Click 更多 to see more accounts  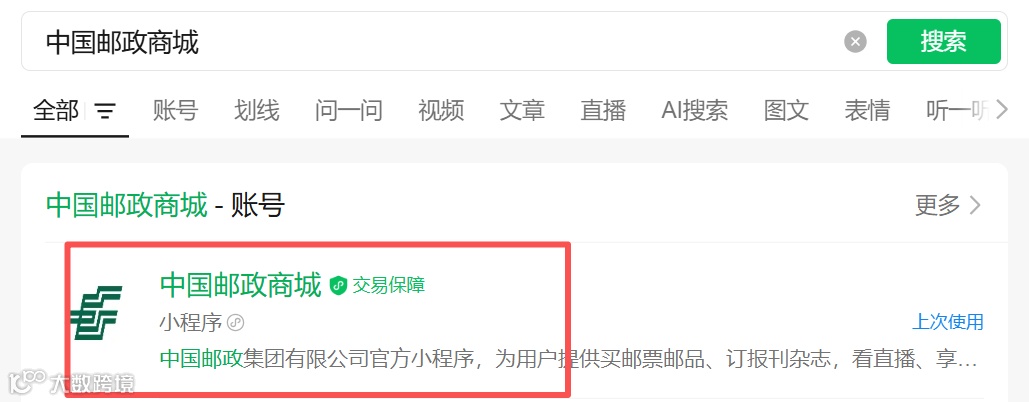[938, 205]
